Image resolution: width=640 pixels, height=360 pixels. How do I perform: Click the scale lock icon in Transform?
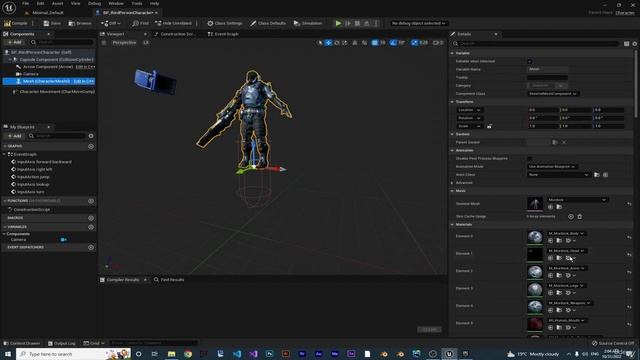click(489, 126)
